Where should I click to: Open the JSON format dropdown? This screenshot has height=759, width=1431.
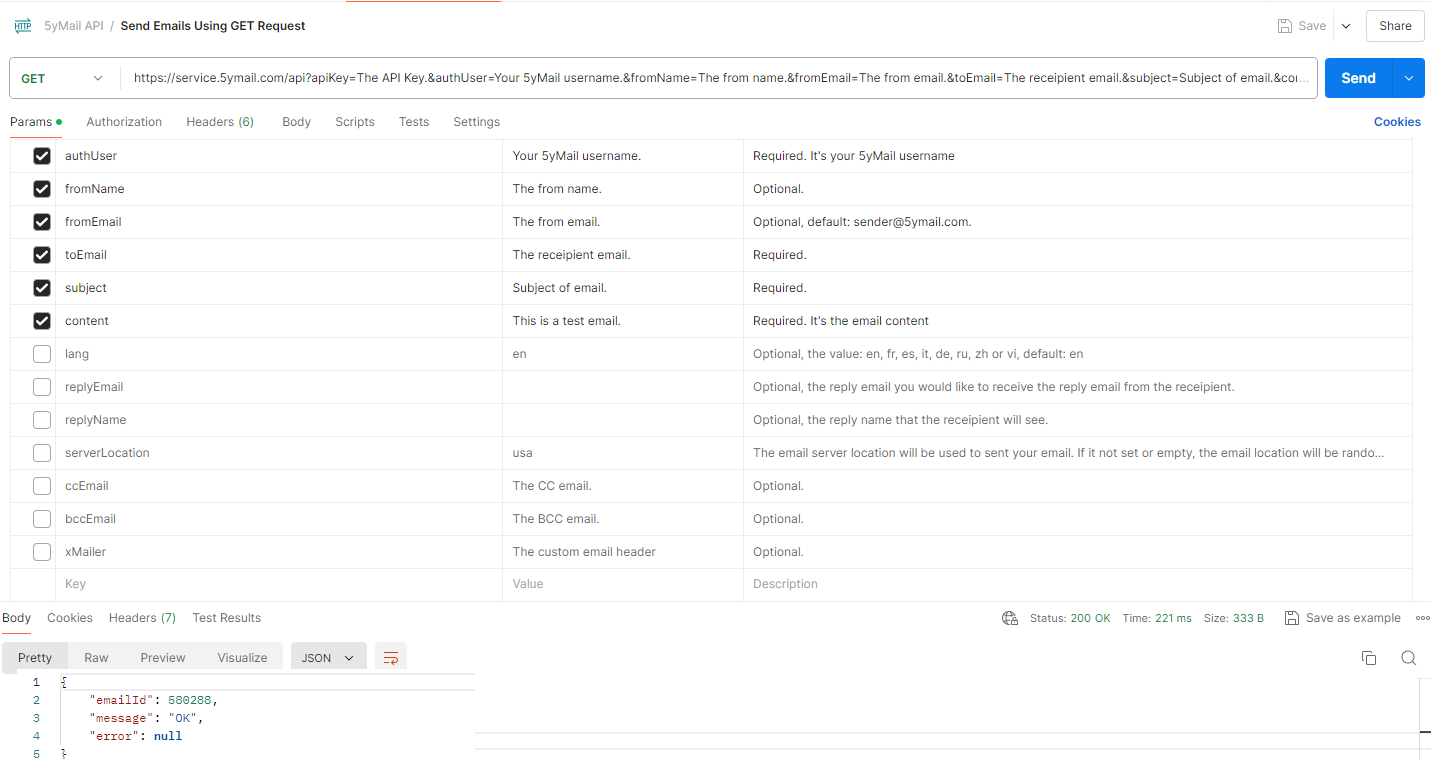click(329, 657)
